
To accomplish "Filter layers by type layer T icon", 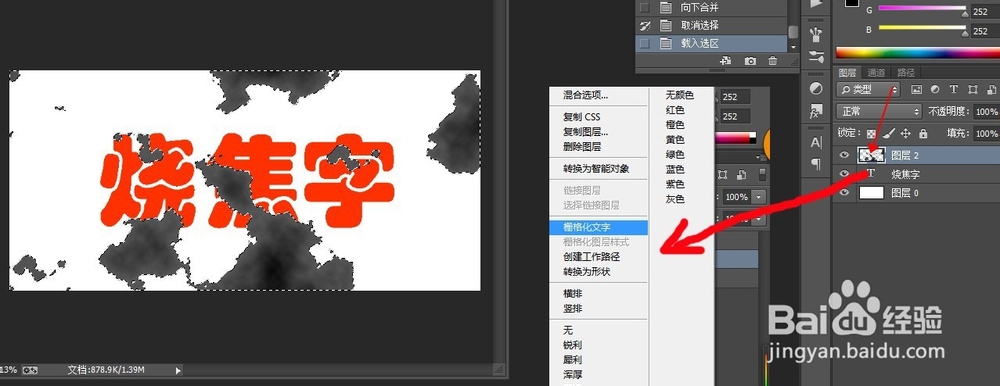I will pyautogui.click(x=954, y=89).
